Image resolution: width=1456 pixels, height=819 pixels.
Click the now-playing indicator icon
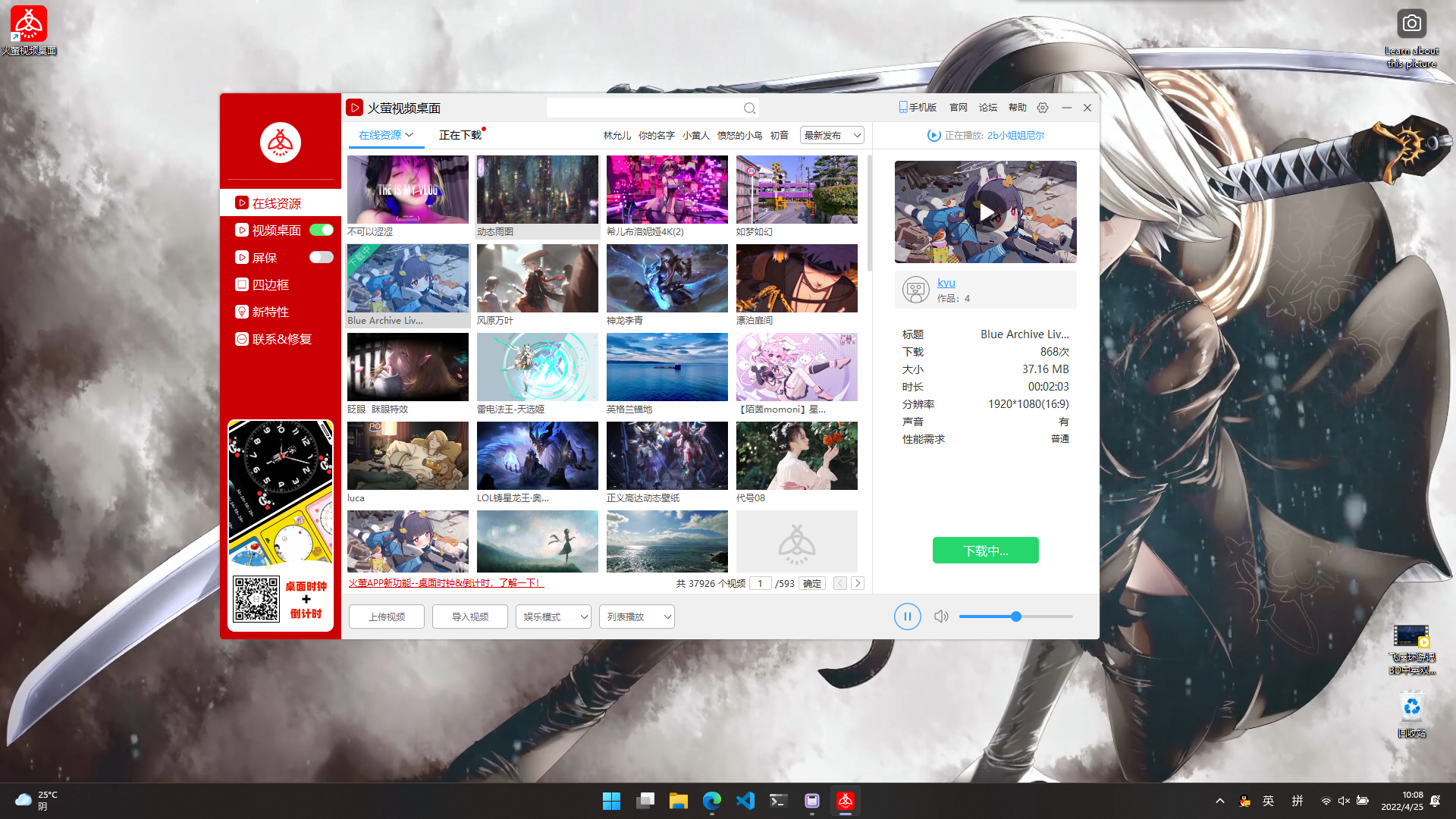[934, 136]
